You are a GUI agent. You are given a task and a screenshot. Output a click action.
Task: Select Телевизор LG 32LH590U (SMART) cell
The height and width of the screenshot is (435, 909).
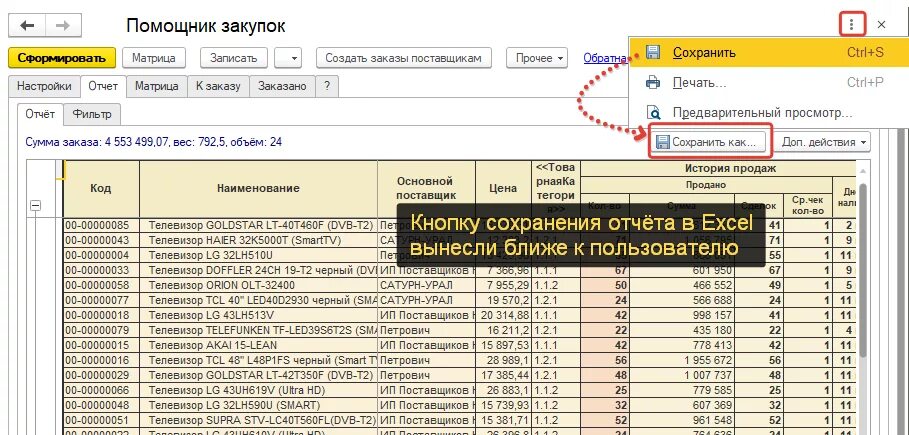pyautogui.click(x=259, y=405)
